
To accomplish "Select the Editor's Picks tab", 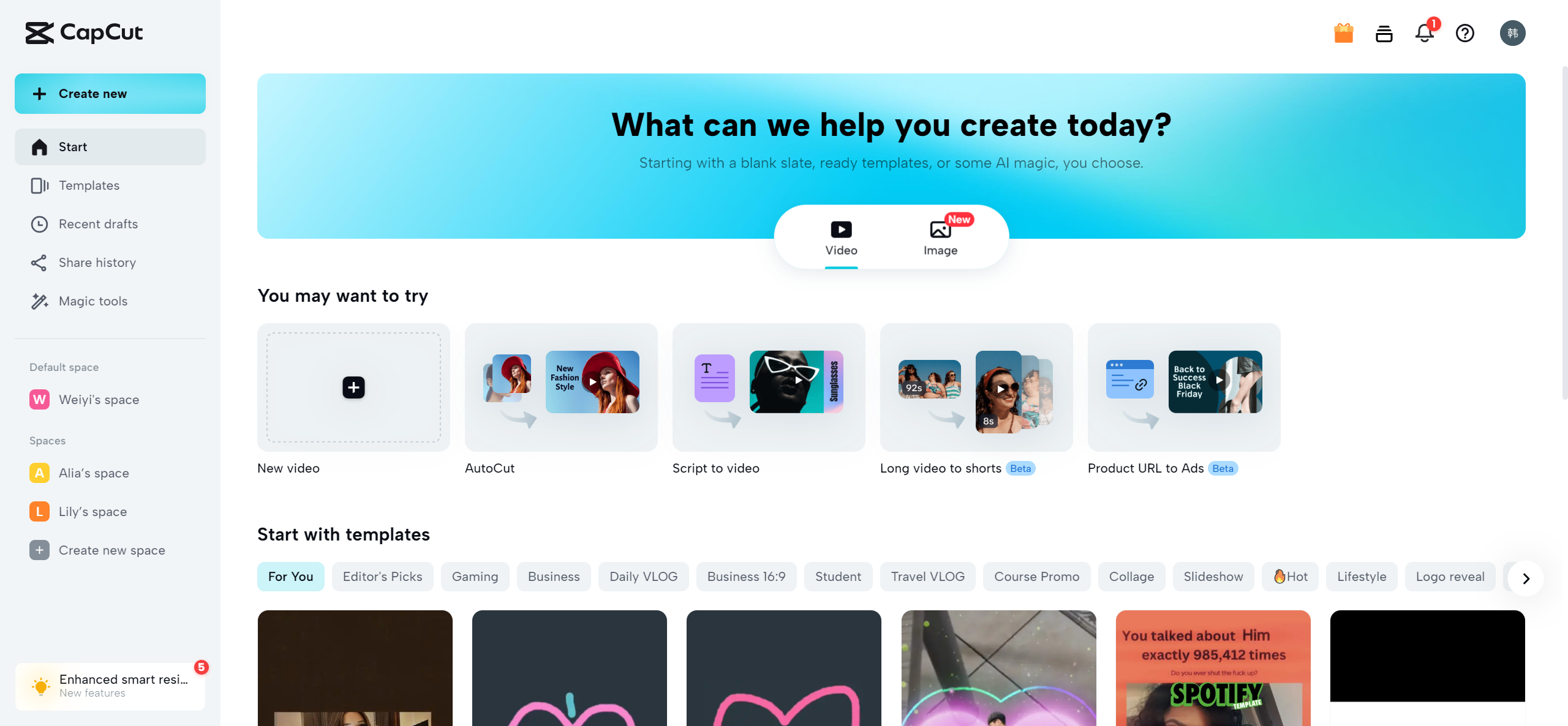I will (x=382, y=577).
